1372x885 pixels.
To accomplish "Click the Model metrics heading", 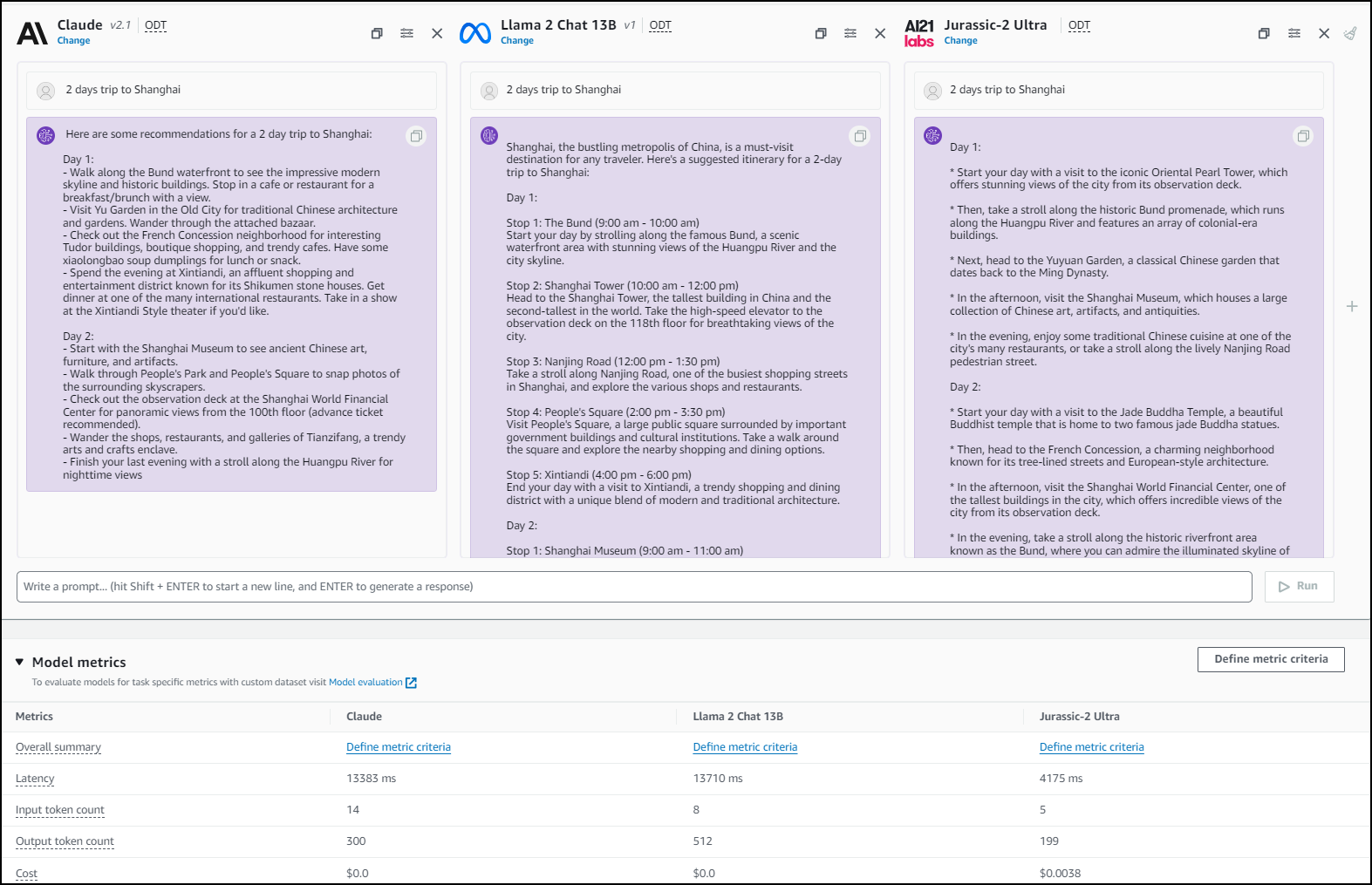I will click(78, 663).
